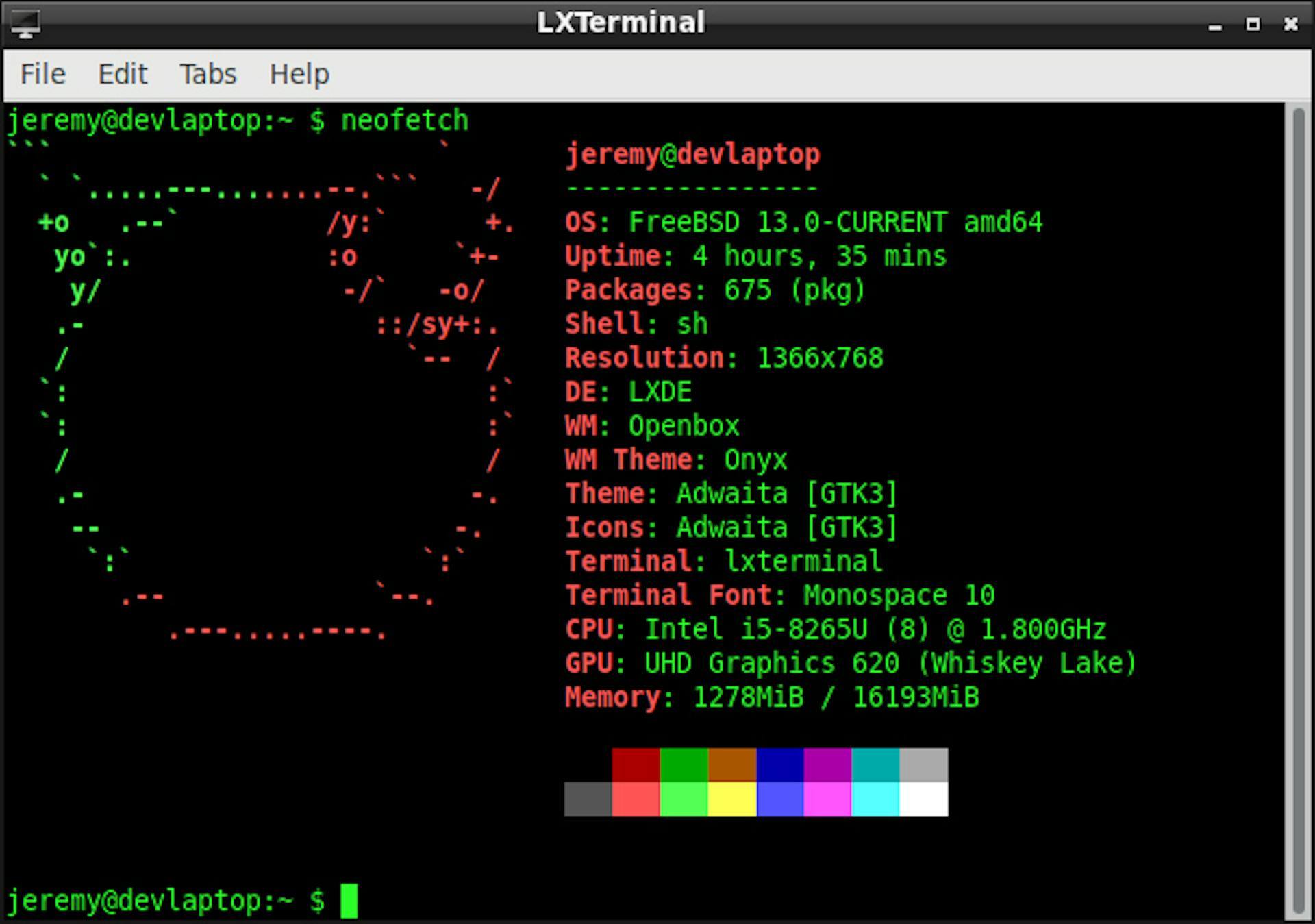The image size is (1315, 924).
Task: Click the LXTerminal title text
Action: point(621,23)
